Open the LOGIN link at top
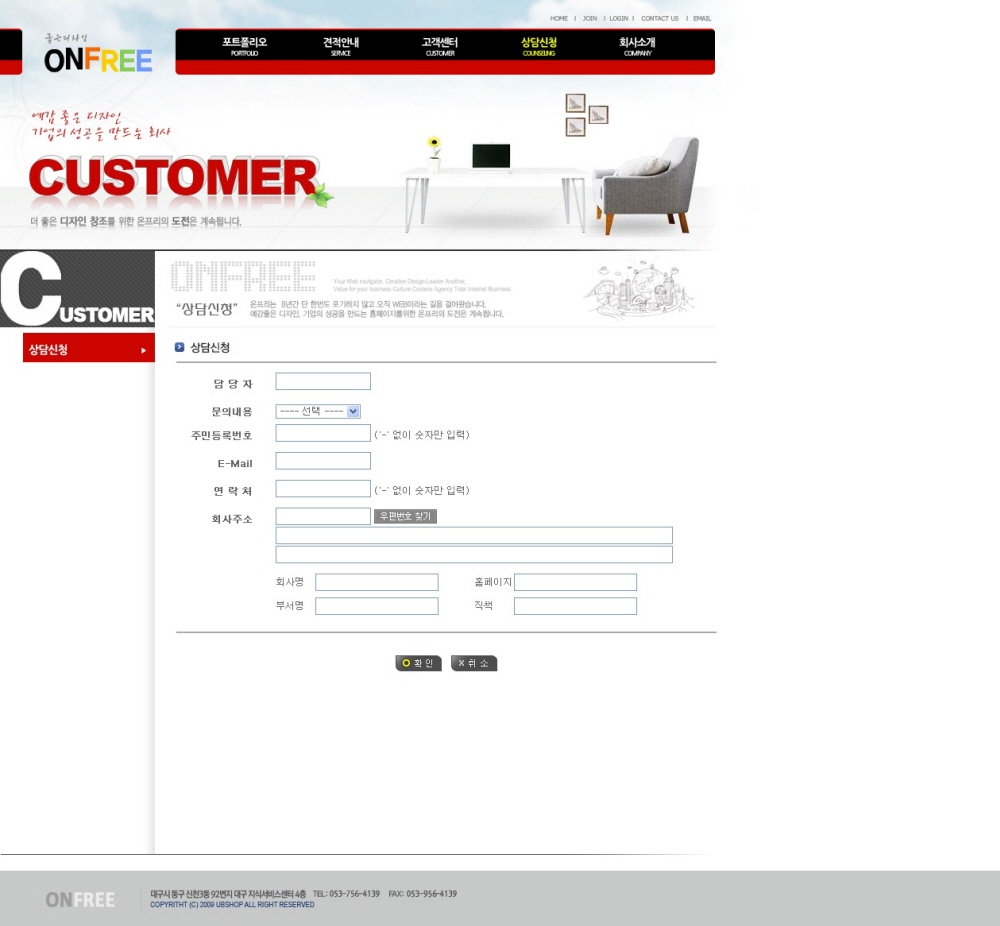Image resolution: width=1000 pixels, height=926 pixels. (x=619, y=18)
